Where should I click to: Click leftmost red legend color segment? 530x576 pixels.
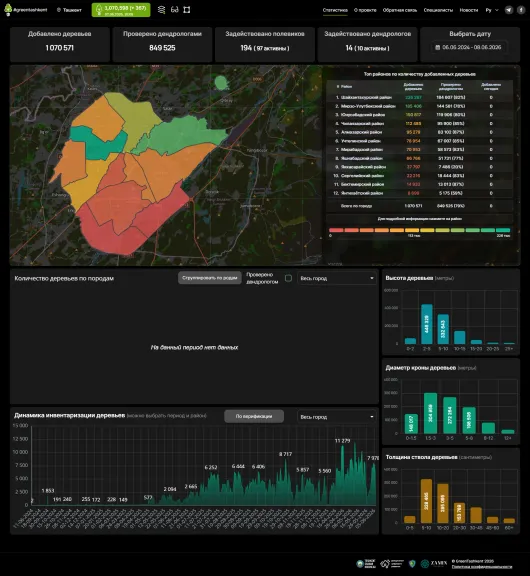click(x=336, y=230)
